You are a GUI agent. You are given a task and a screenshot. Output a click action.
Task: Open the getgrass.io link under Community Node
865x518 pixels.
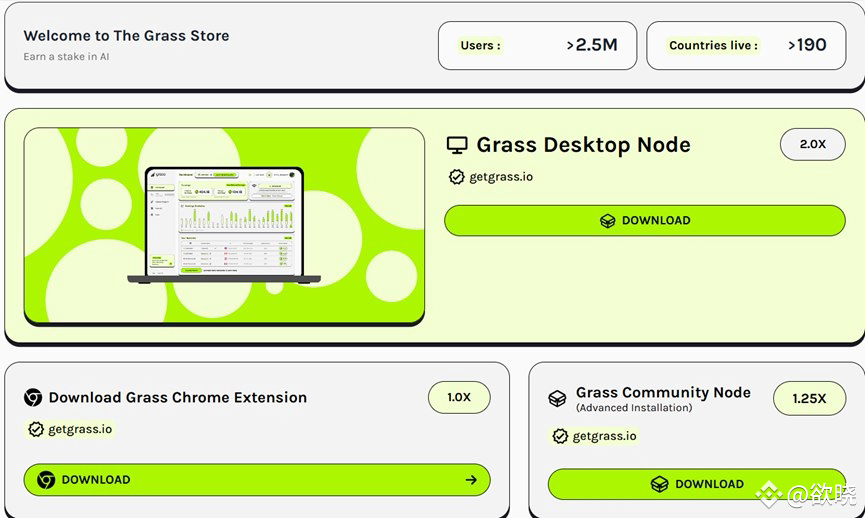(605, 436)
